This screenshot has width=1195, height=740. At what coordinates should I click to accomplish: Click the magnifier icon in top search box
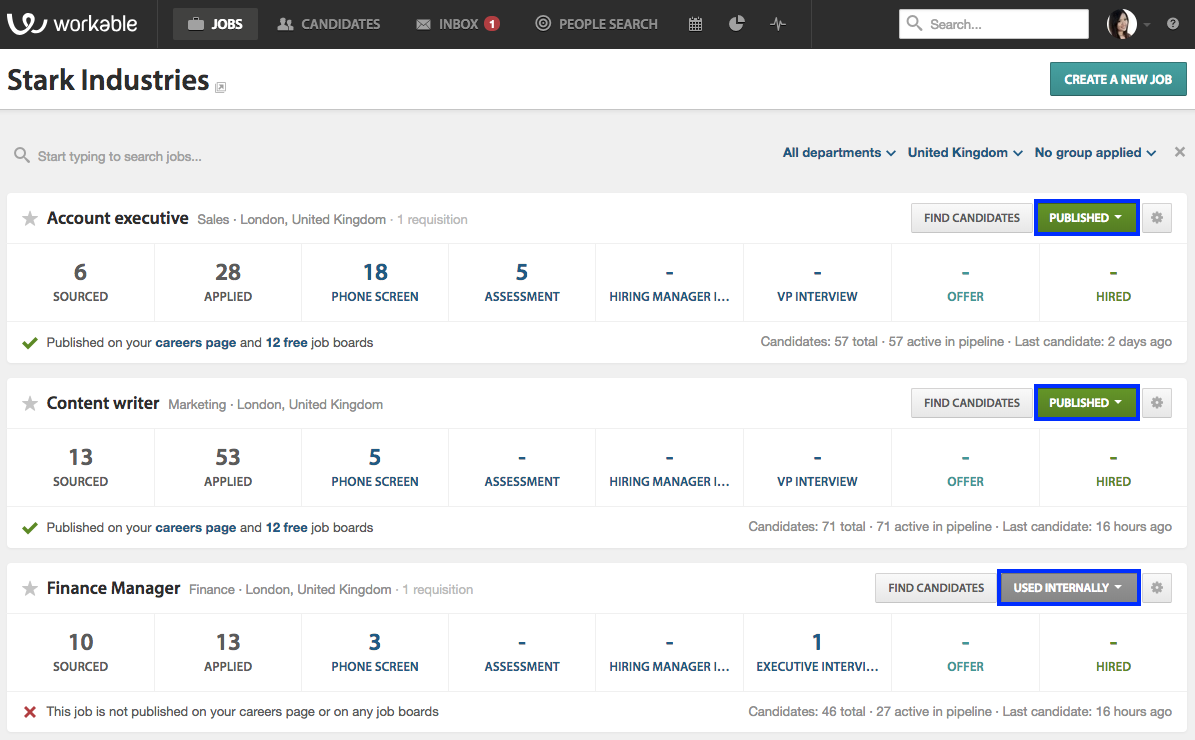point(914,24)
